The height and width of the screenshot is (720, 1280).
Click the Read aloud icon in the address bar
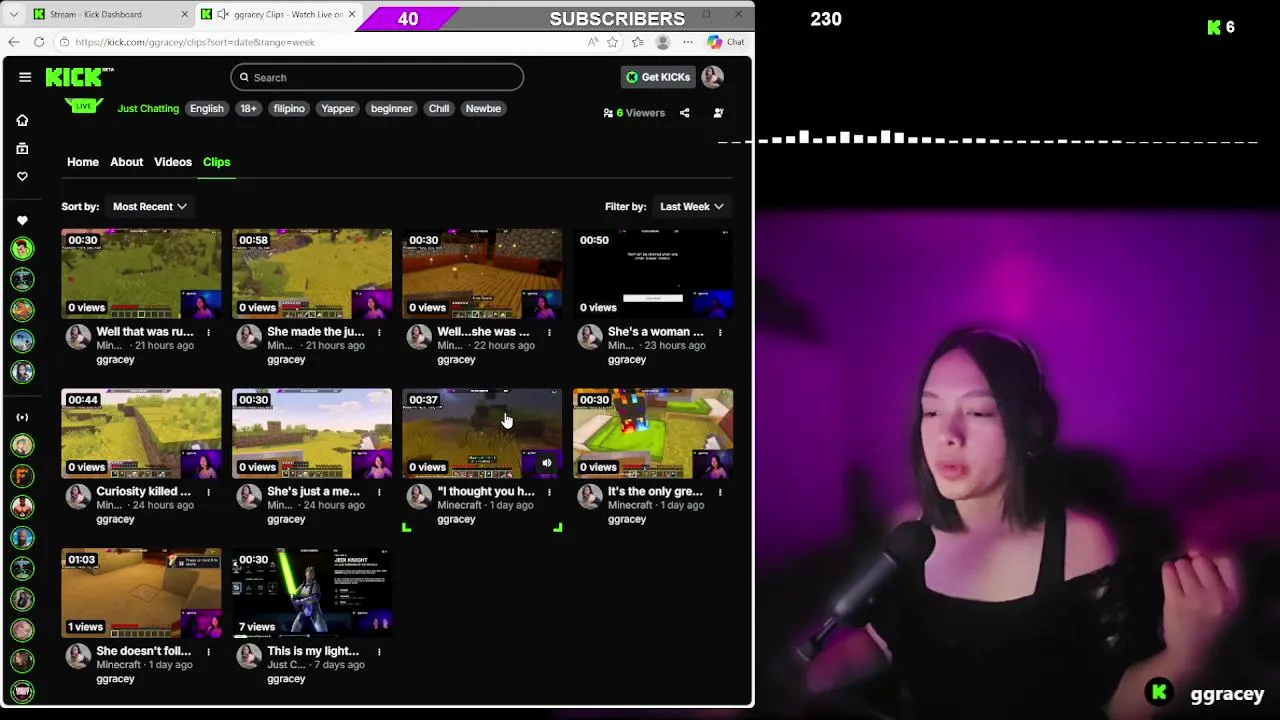[x=593, y=42]
